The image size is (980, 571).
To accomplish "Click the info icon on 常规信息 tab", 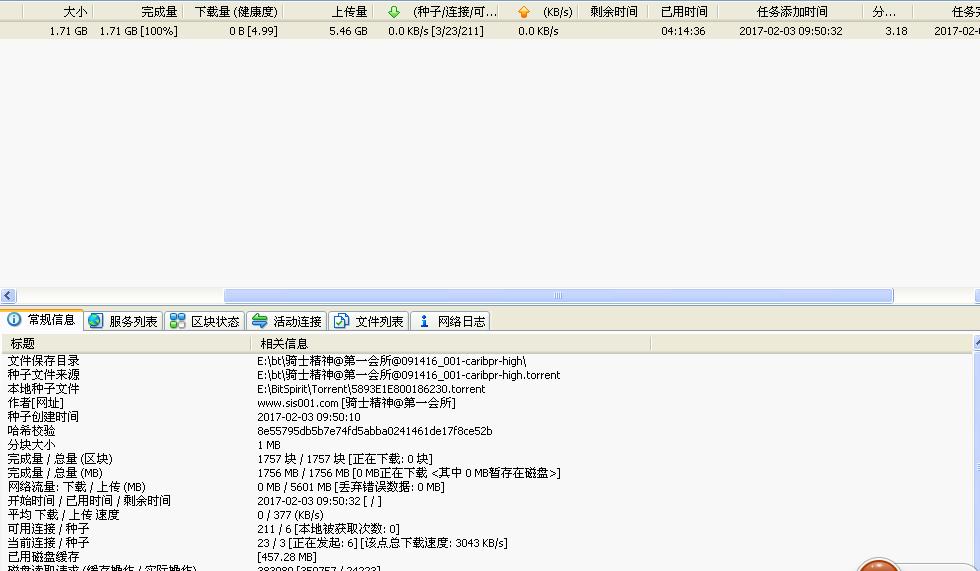I will tap(14, 320).
